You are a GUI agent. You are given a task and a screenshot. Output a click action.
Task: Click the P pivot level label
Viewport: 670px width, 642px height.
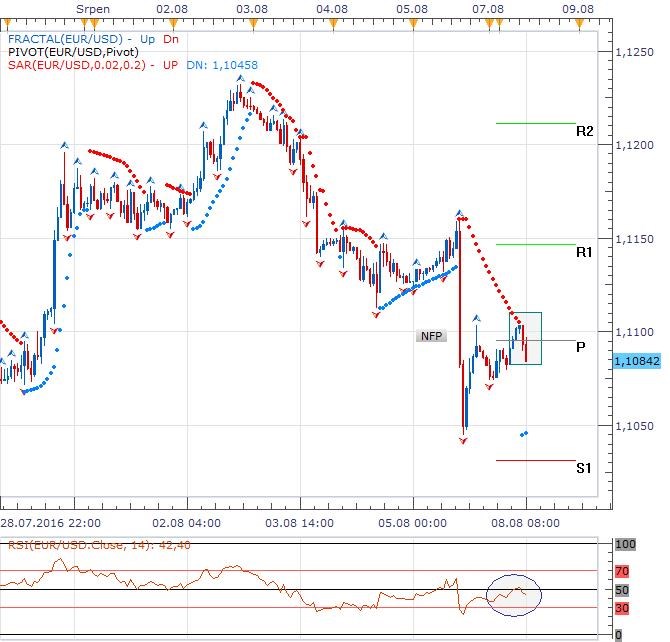pos(581,347)
